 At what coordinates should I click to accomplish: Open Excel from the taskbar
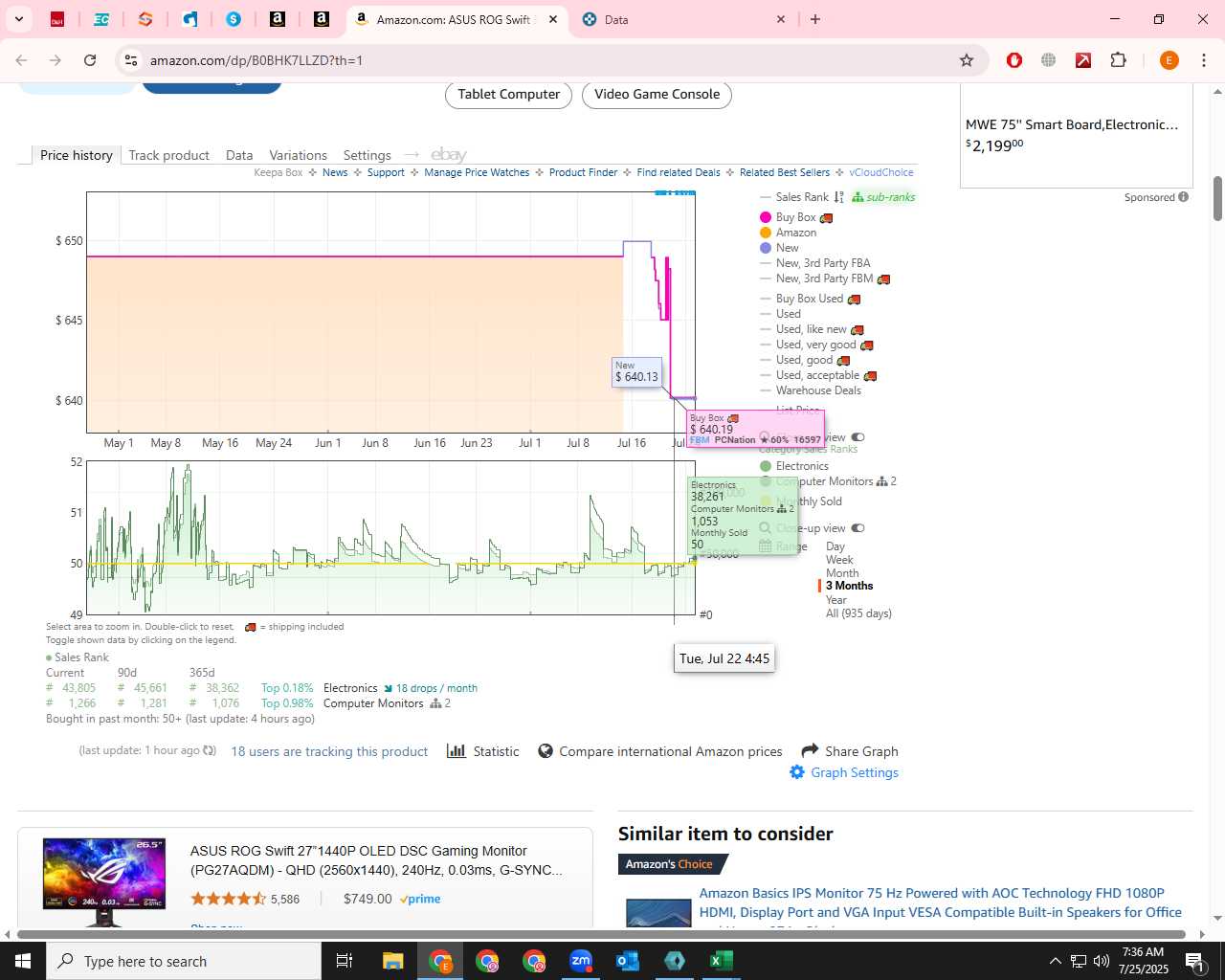(x=722, y=961)
